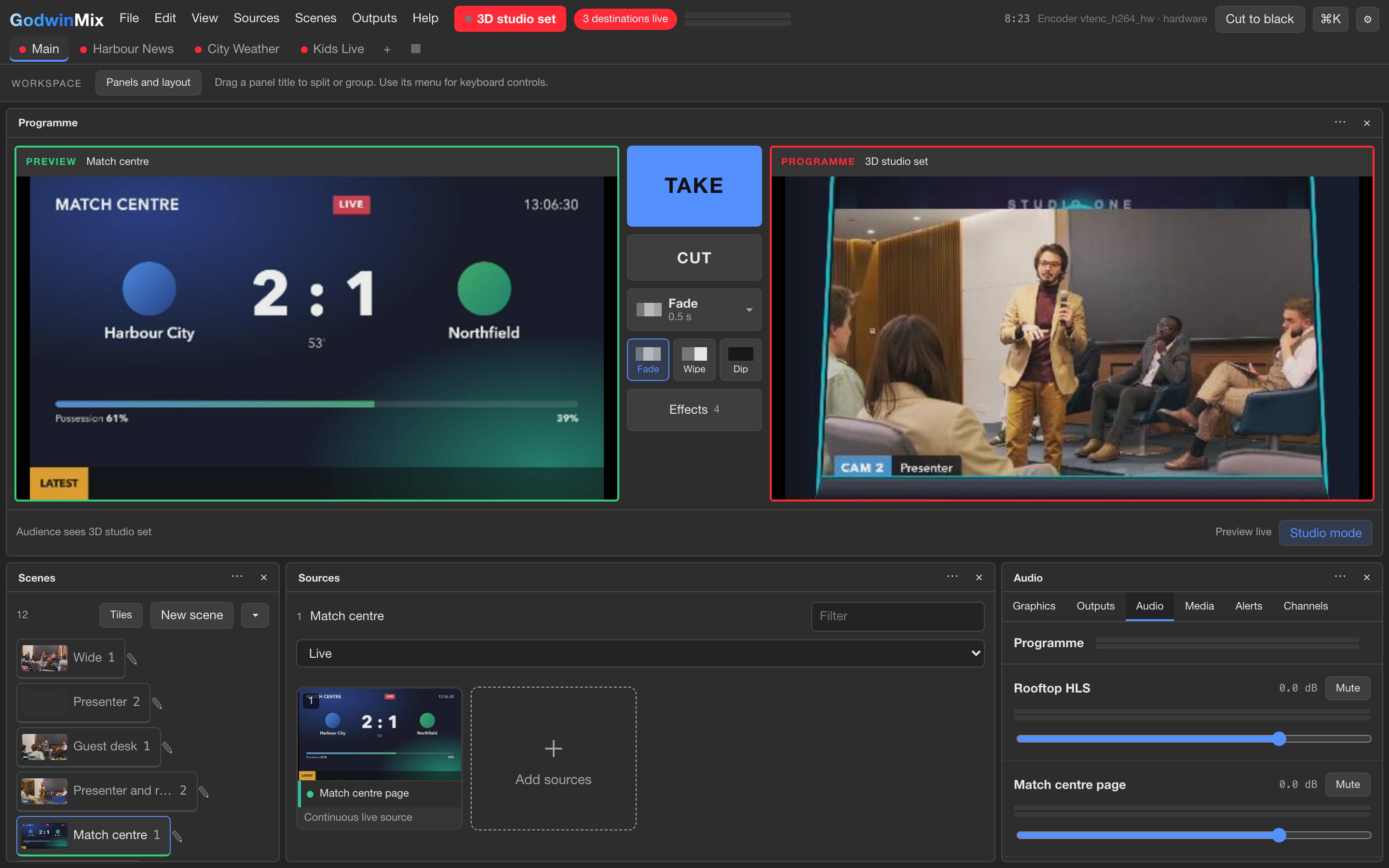Switch to Harbour News tab

coord(127,49)
